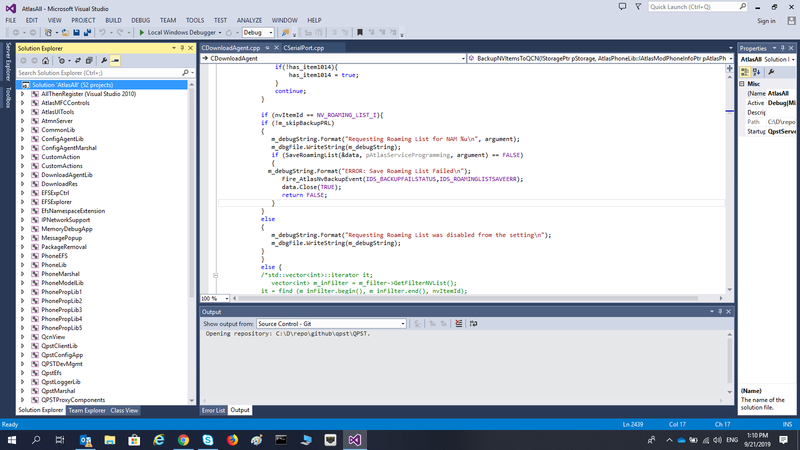Open Show output from dropdown
Screen dimensions: 800x450
pyautogui.click(x=331, y=323)
